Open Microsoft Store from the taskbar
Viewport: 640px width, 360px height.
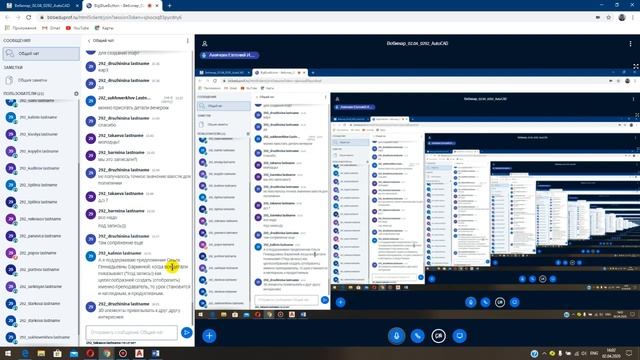58,353
